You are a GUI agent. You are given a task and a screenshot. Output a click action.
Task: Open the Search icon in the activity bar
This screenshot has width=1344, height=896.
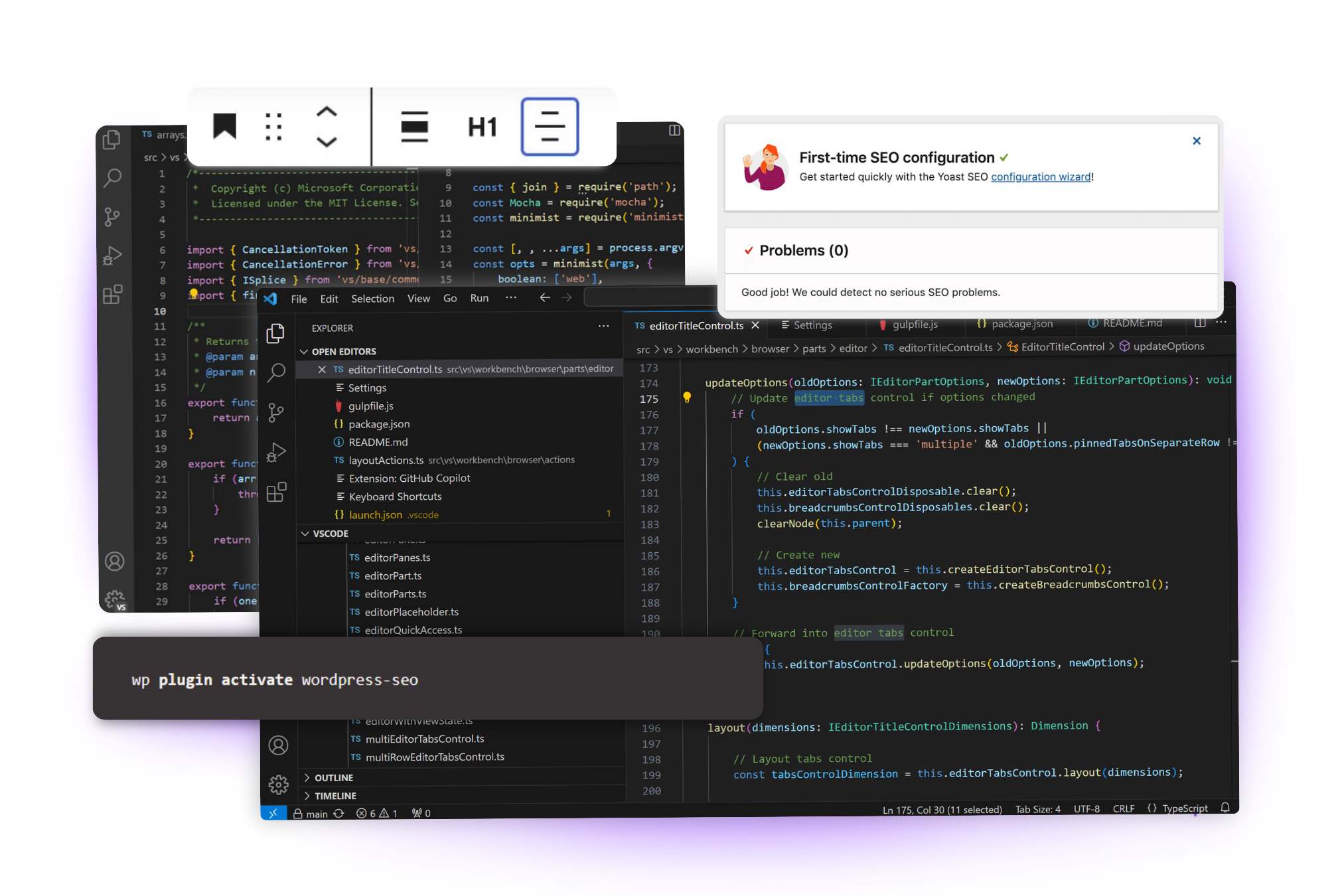pyautogui.click(x=276, y=373)
